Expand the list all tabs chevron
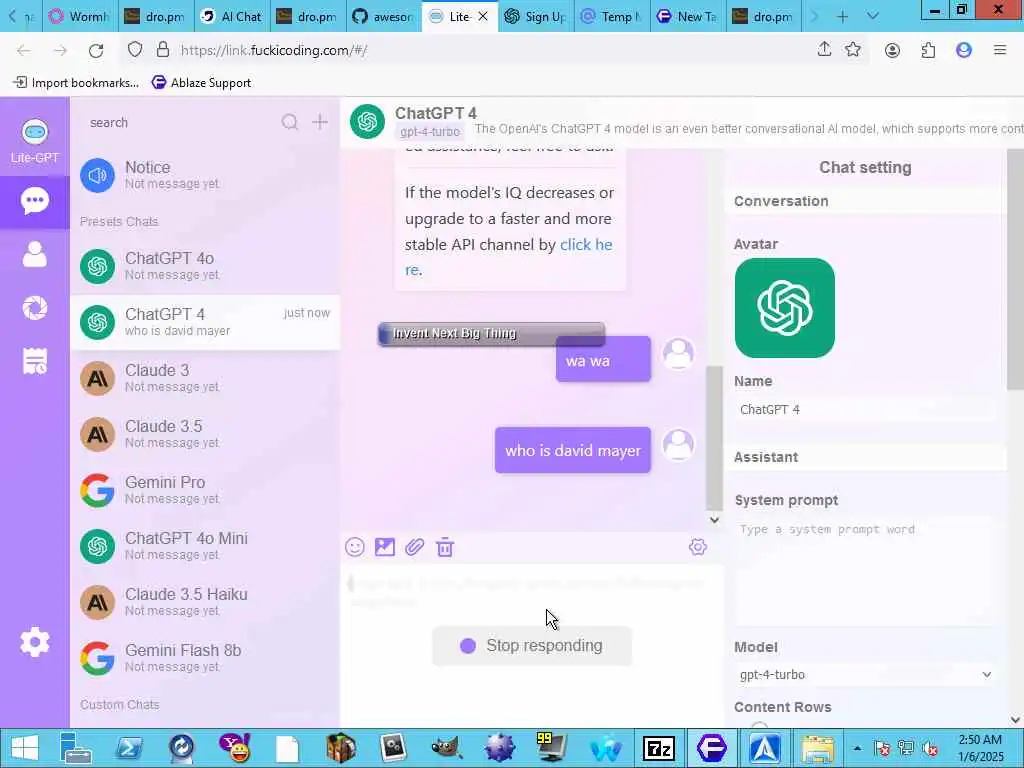The height and width of the screenshot is (768, 1024). (872, 16)
